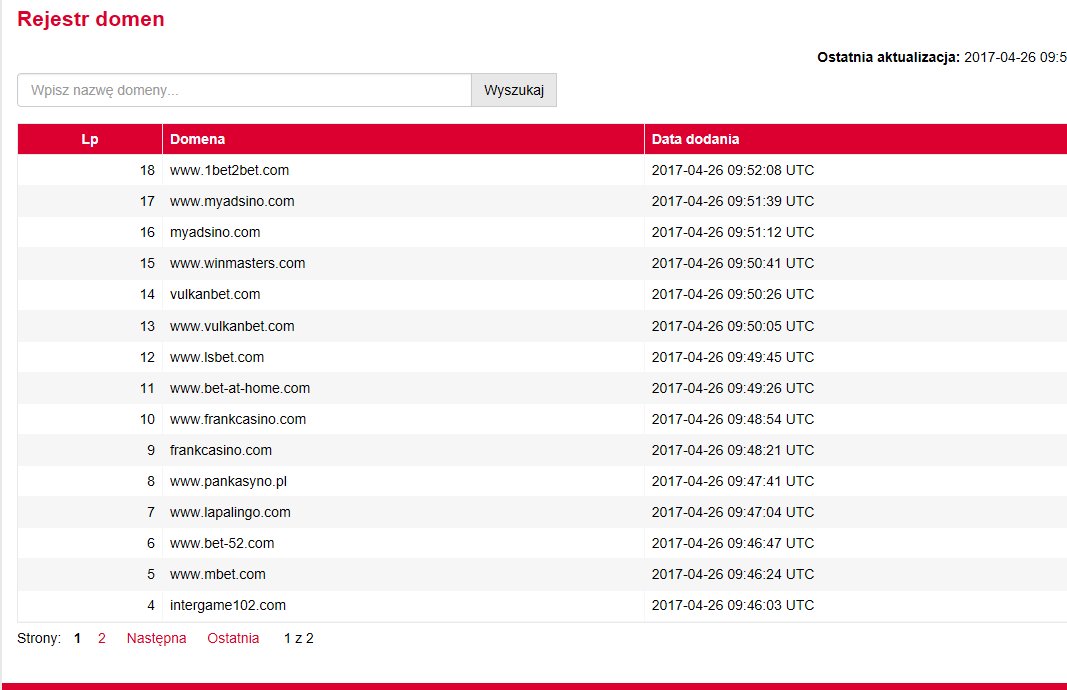This screenshot has width=1067, height=690.
Task: Click the Domena column header
Action: tap(403, 139)
